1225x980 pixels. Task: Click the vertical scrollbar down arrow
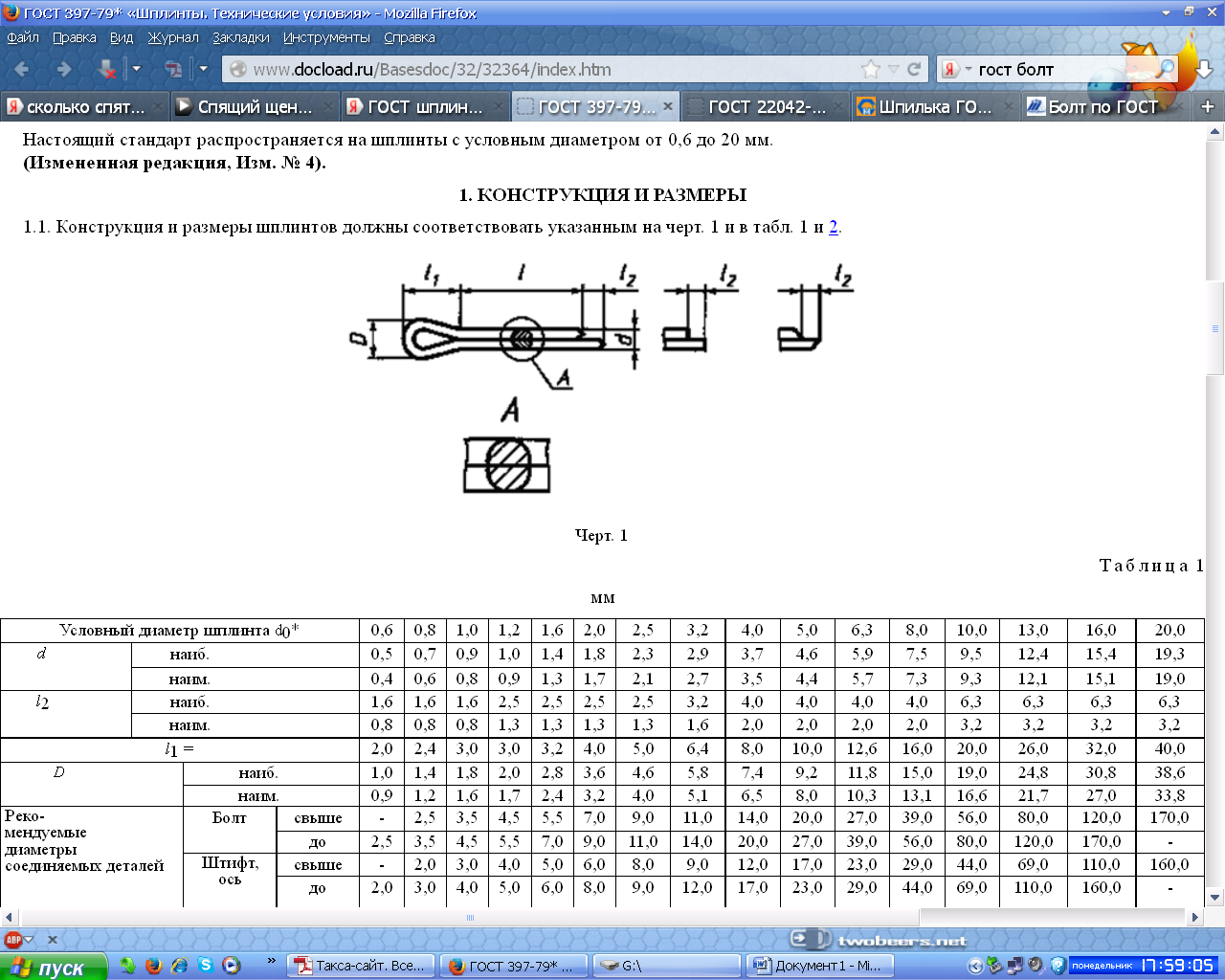[1215, 897]
